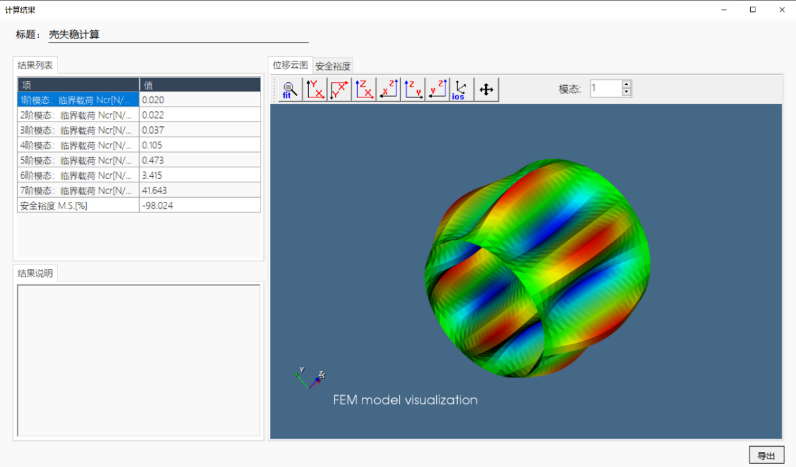The image size is (796, 467).
Task: Select the Z-up y-right plane view icon
Action: click(413, 90)
